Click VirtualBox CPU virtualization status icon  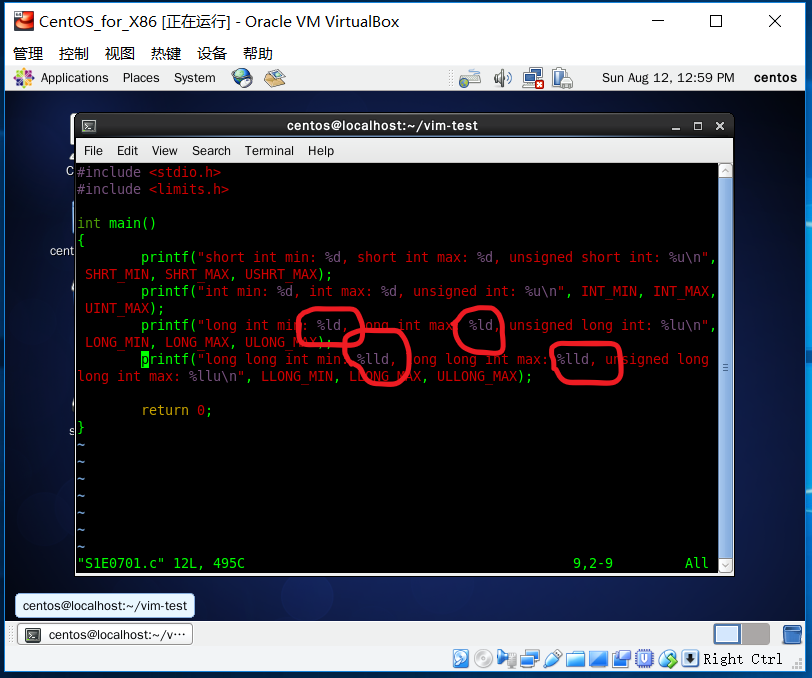[644, 659]
